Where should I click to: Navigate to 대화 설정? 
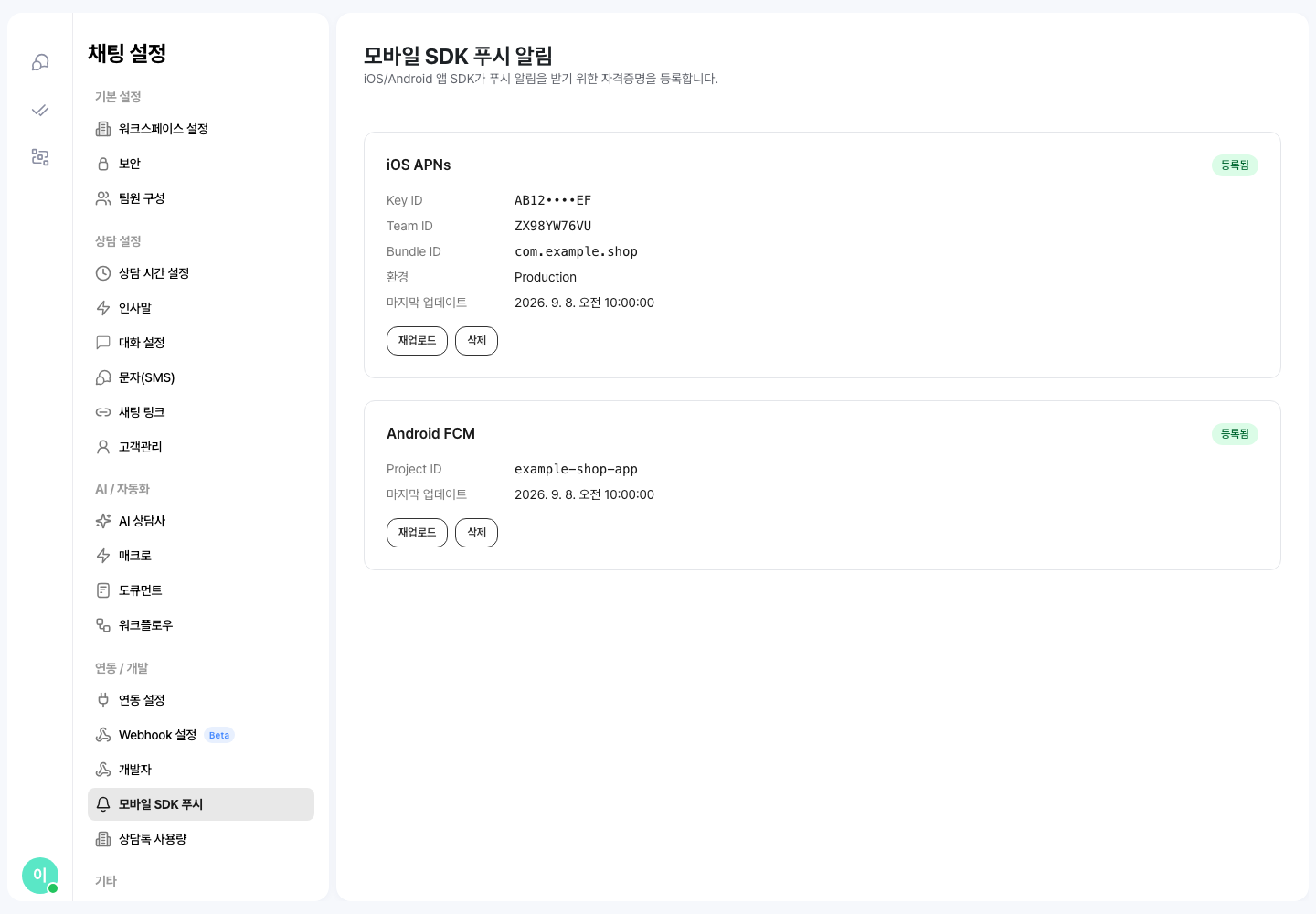coord(201,343)
